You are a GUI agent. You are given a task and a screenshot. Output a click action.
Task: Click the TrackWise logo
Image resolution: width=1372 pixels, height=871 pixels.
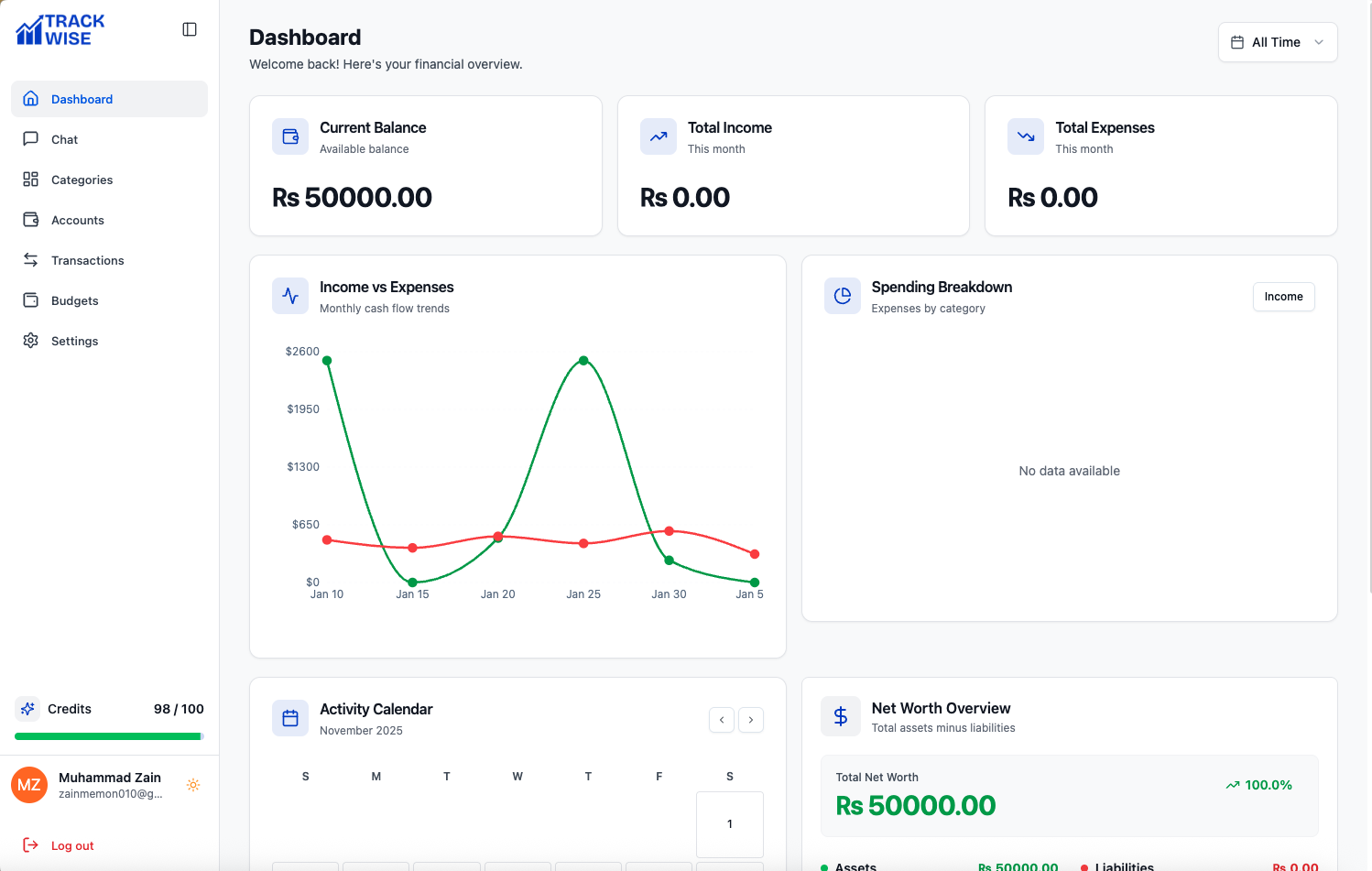pyautogui.click(x=59, y=28)
